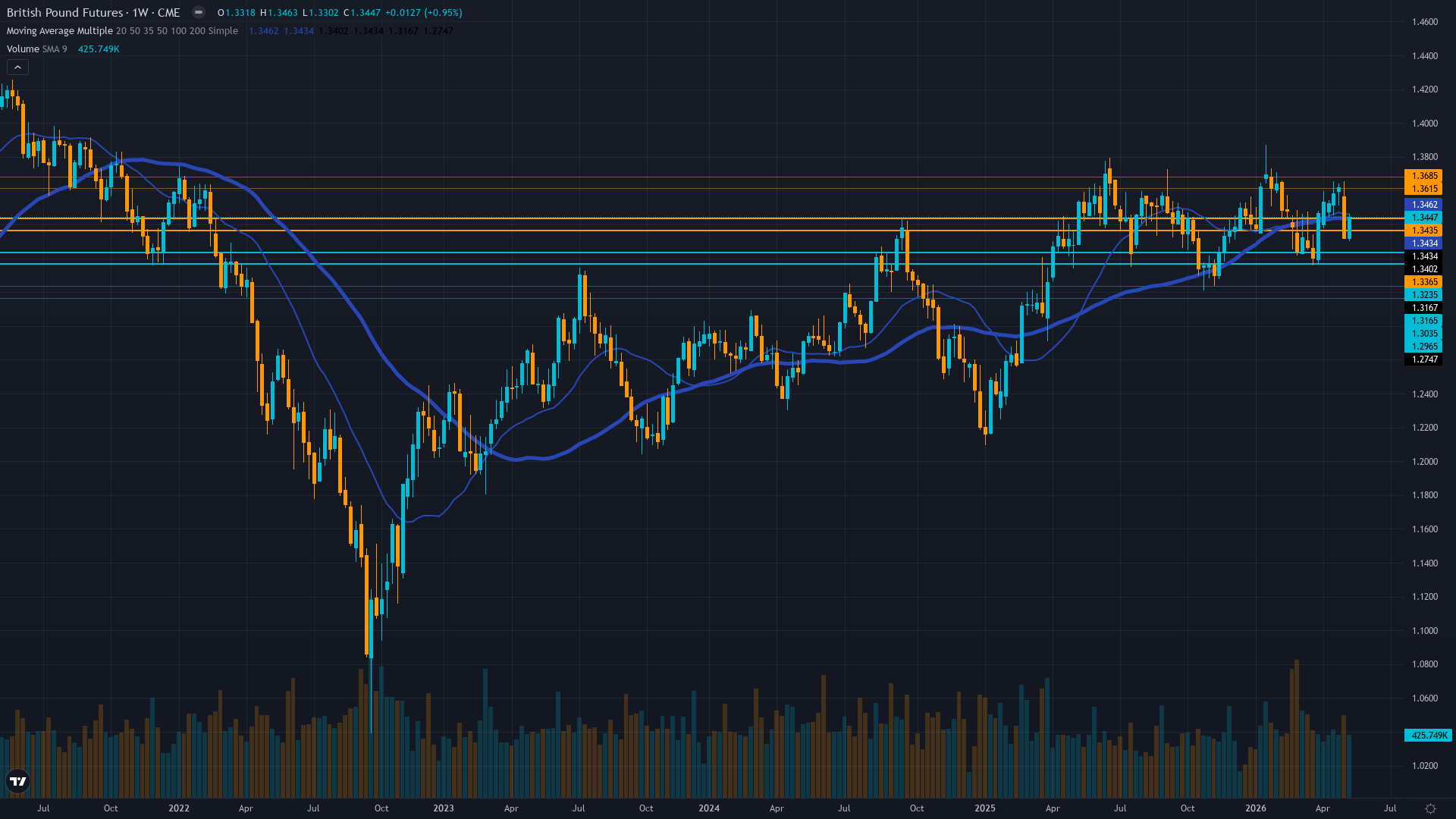Viewport: 1456px width, 819px height.
Task: Click the 425.749K volume label on price axis
Action: click(1428, 736)
